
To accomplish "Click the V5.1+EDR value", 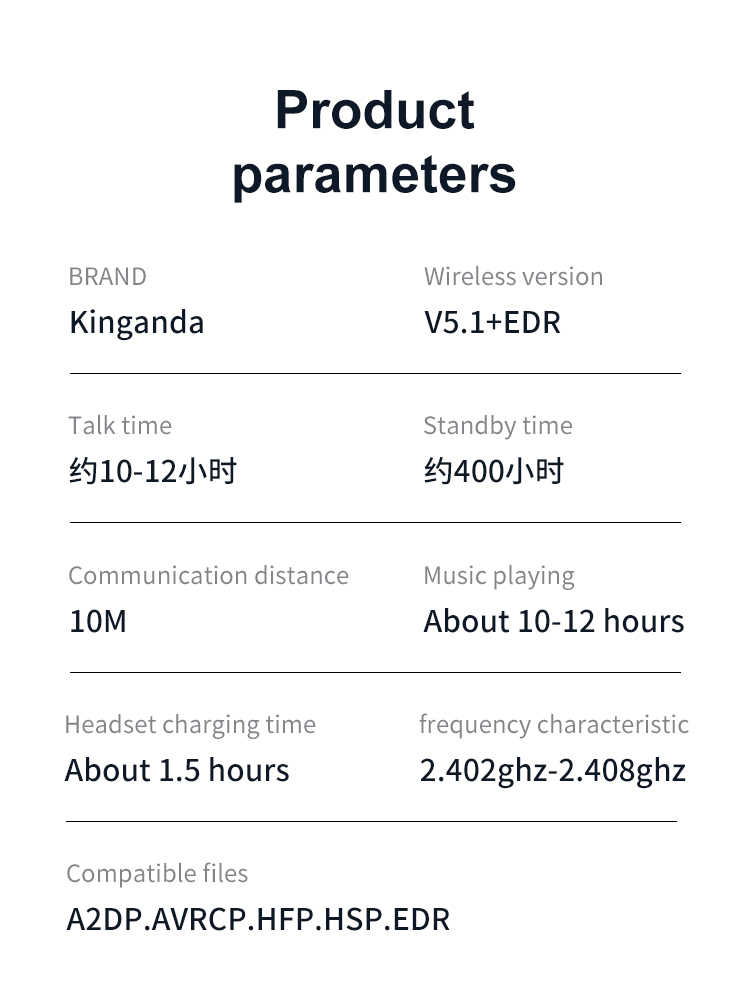I will (492, 323).
